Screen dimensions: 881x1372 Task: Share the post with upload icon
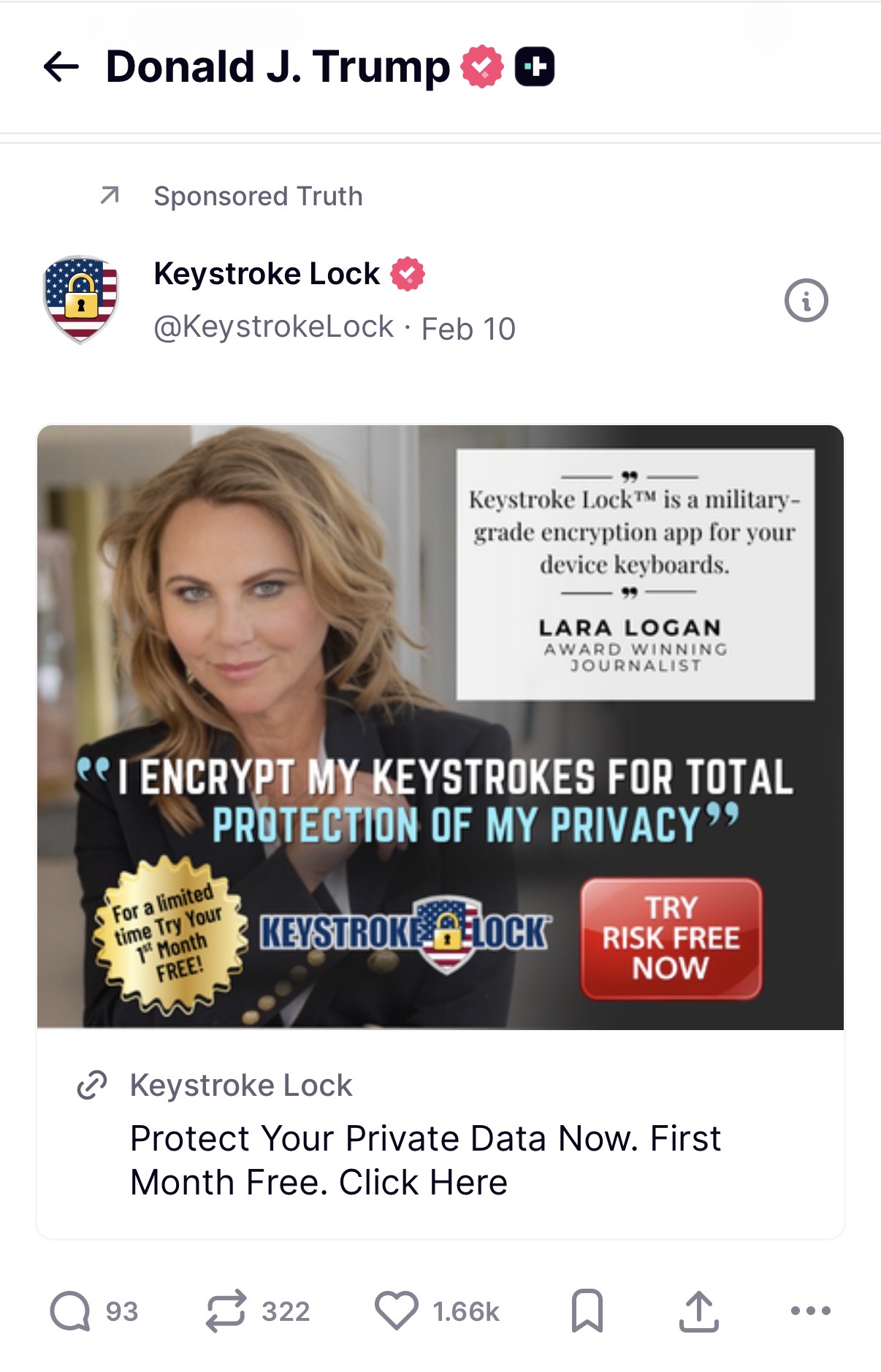click(x=699, y=1311)
